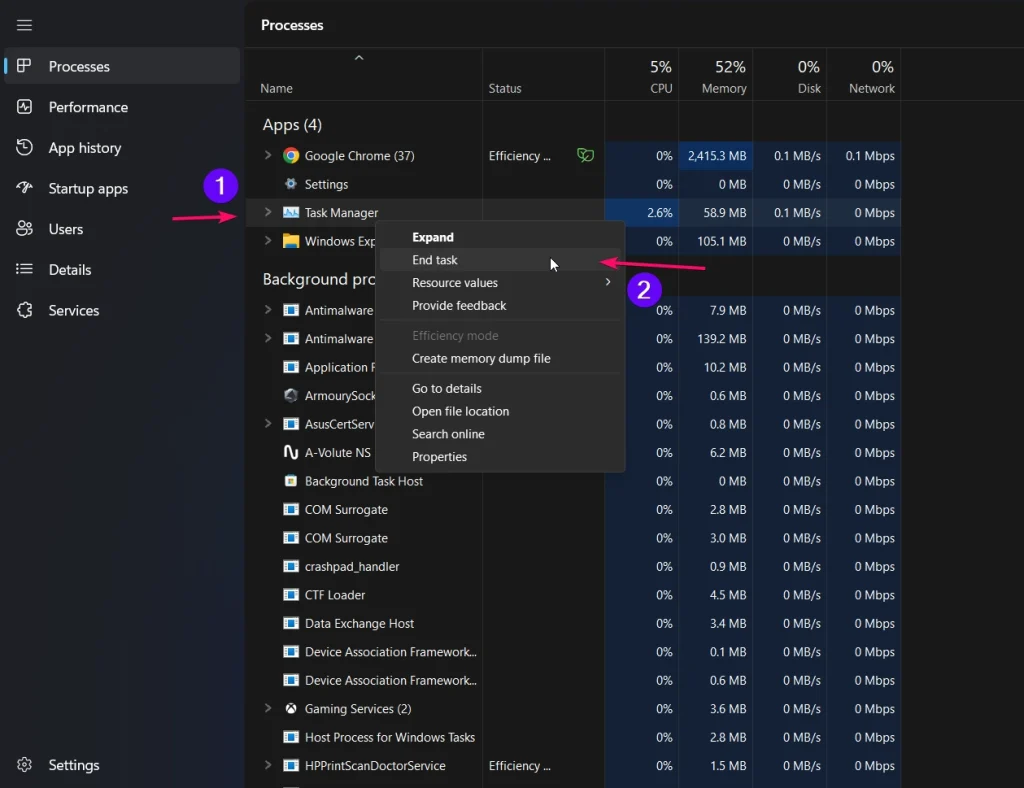Viewport: 1024px width, 788px height.
Task: Select Device Association Framework row with 0.1 MB
Action: (573, 652)
